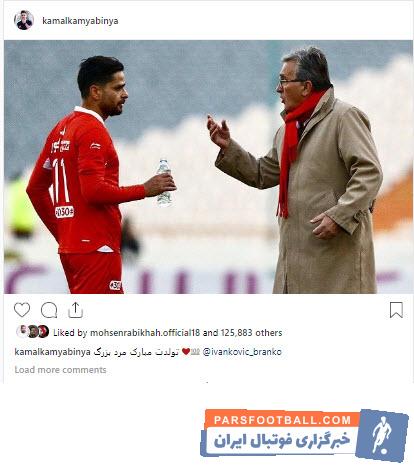Viewport: 414px width, 468px height.
Task: Expand with Load more comments
Action: (x=60, y=370)
